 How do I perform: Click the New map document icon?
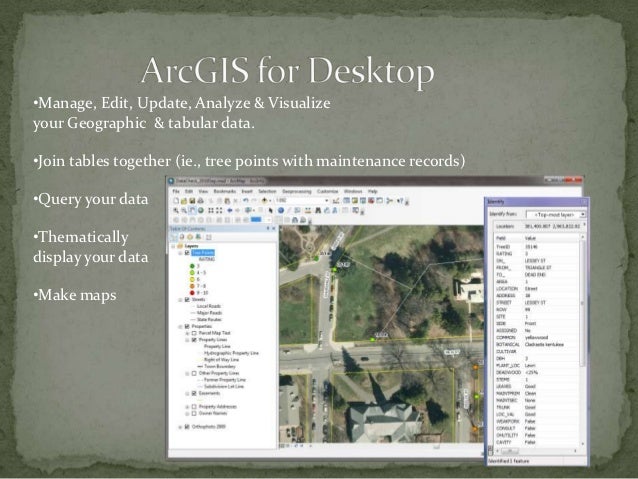176,201
